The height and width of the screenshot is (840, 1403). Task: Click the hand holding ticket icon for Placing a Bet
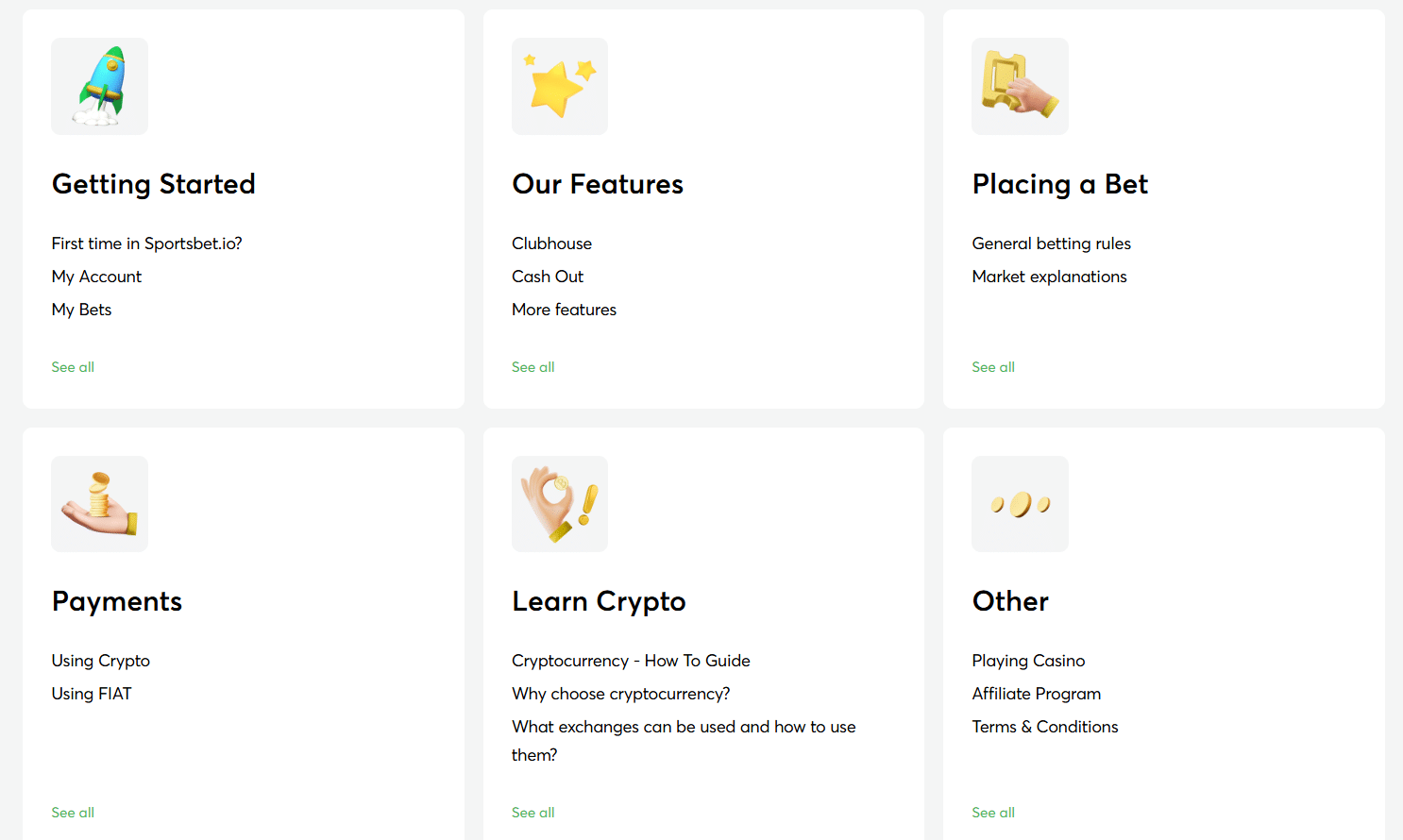click(x=1020, y=86)
